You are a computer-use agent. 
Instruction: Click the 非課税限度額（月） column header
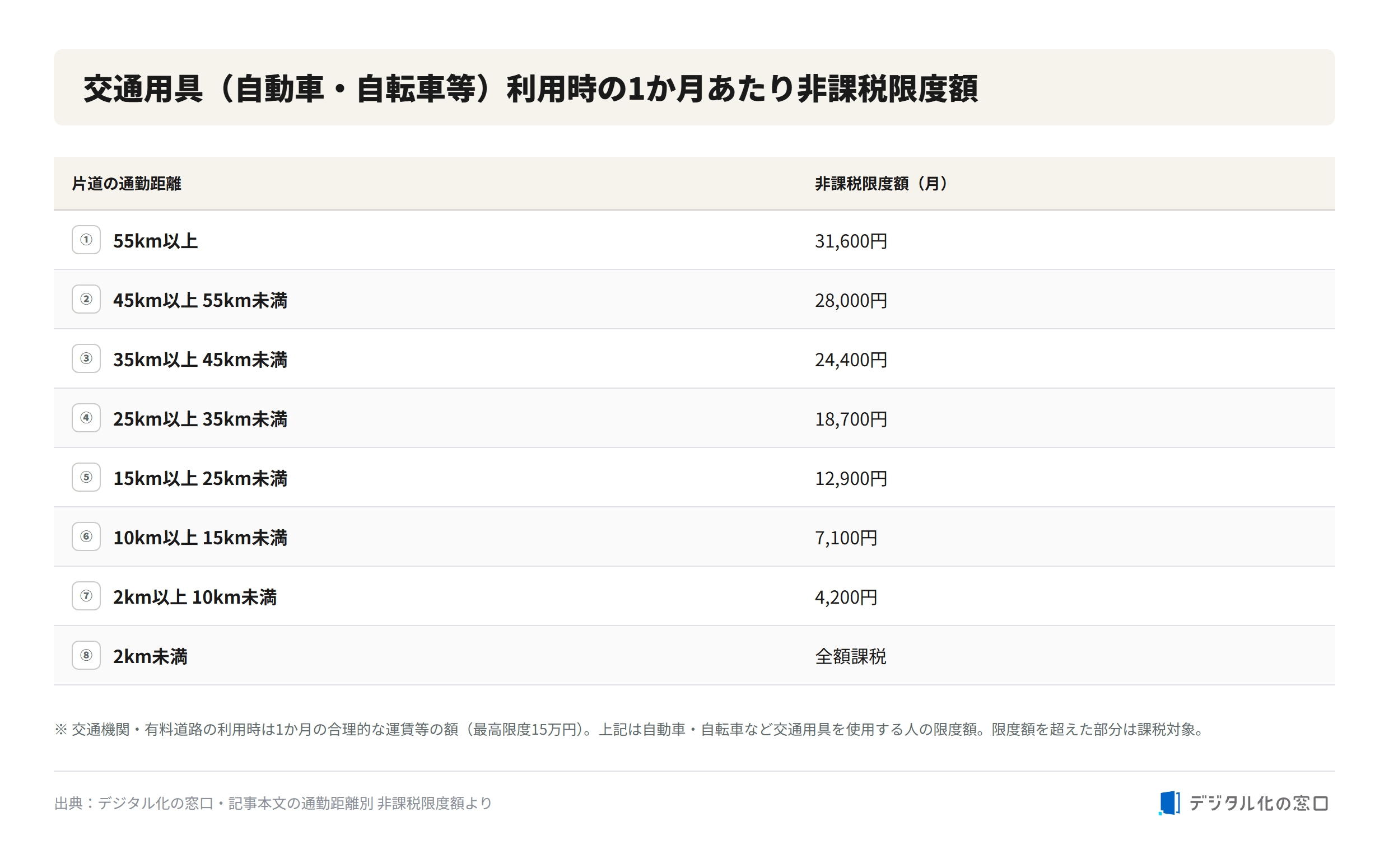881,184
